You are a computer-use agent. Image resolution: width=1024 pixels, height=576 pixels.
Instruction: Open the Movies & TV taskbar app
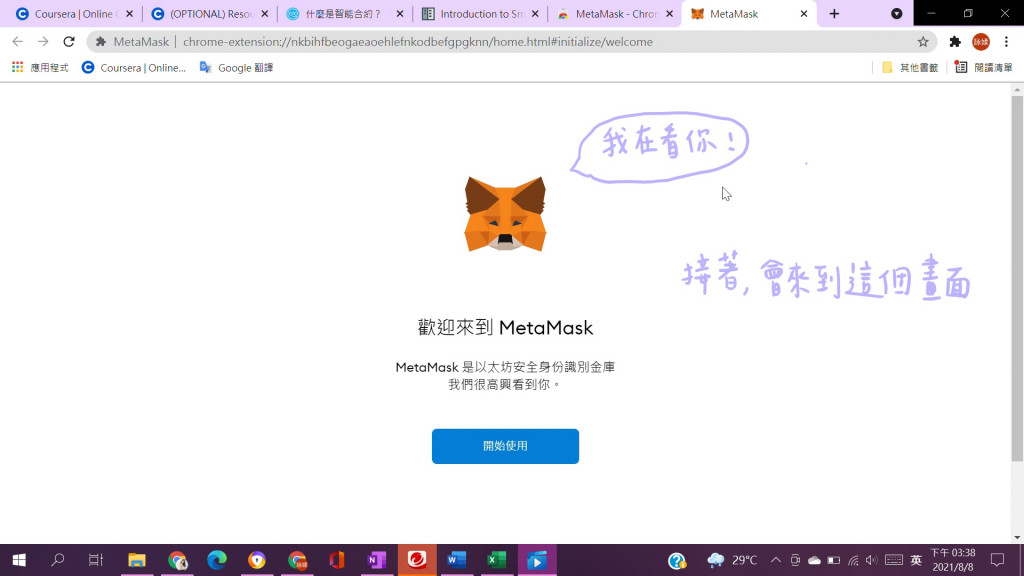pyautogui.click(x=537, y=560)
